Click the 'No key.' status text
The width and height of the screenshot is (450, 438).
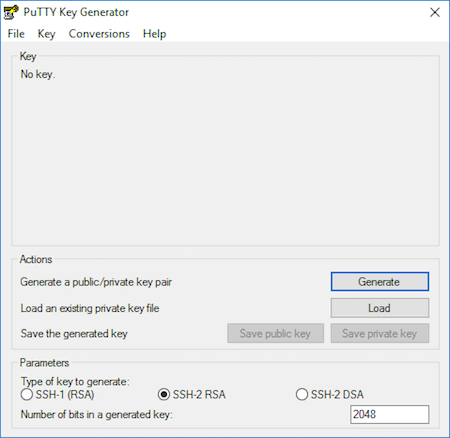tap(38, 74)
